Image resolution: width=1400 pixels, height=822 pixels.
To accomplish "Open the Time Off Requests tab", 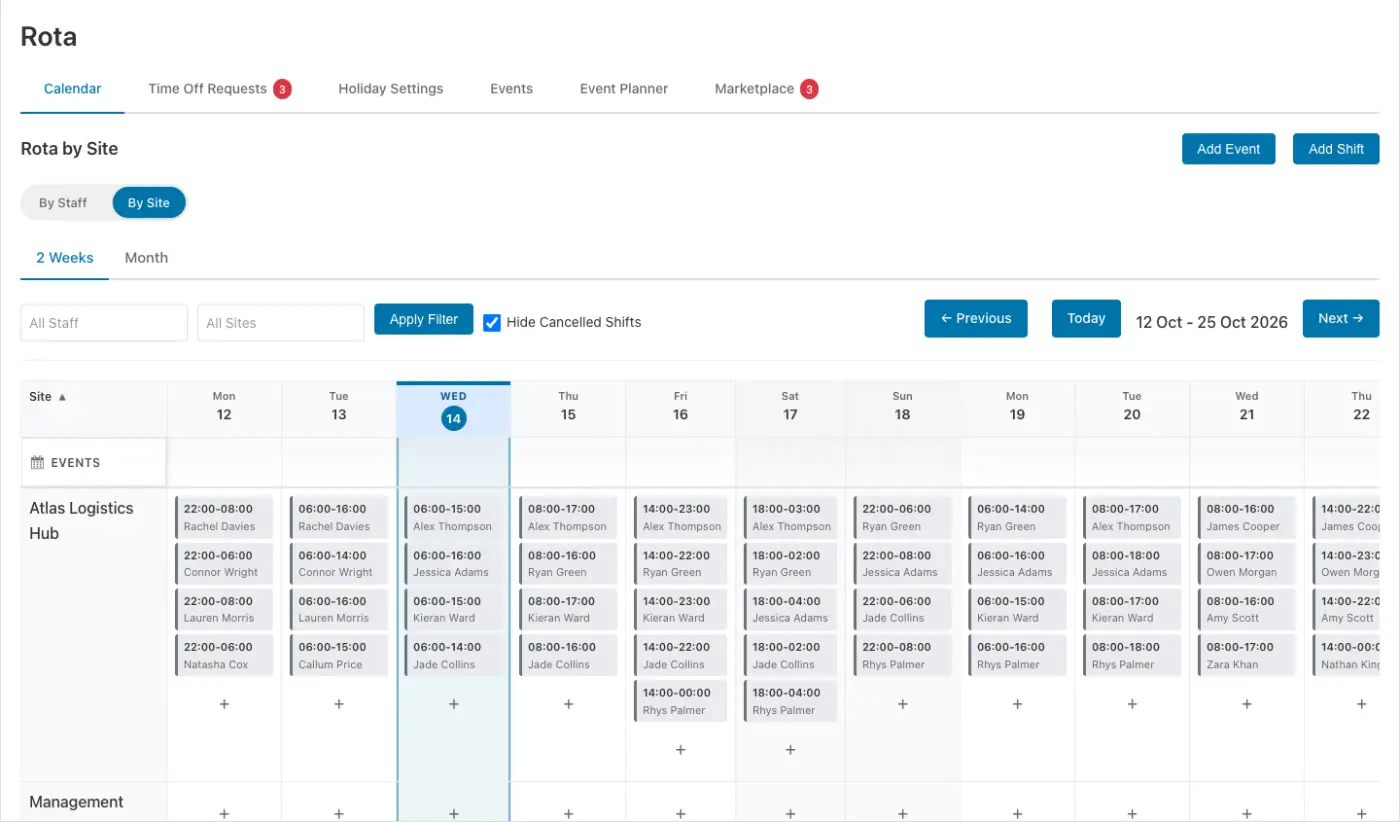I will [220, 89].
